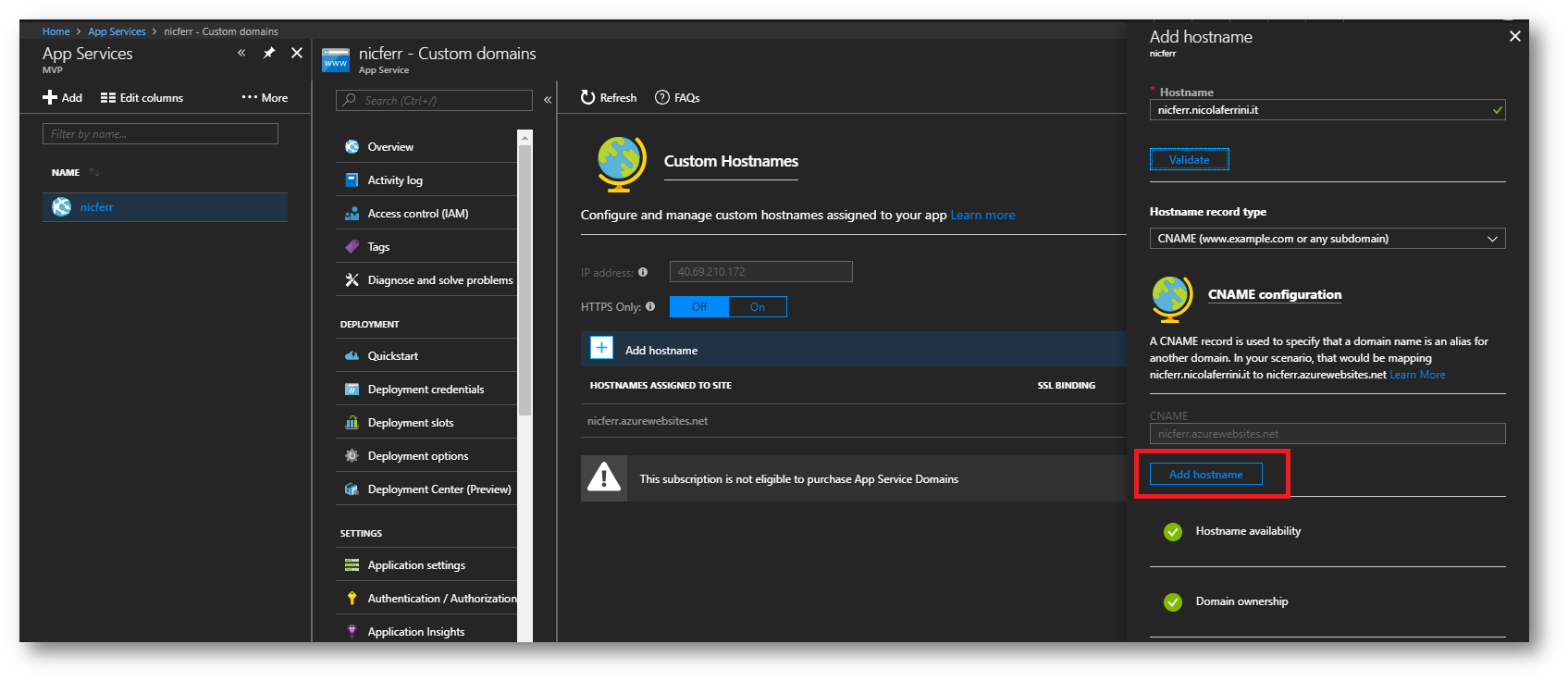Click the nicferr globe icon in list
Image resolution: width=1568 pixels, height=681 pixels.
pos(62,207)
